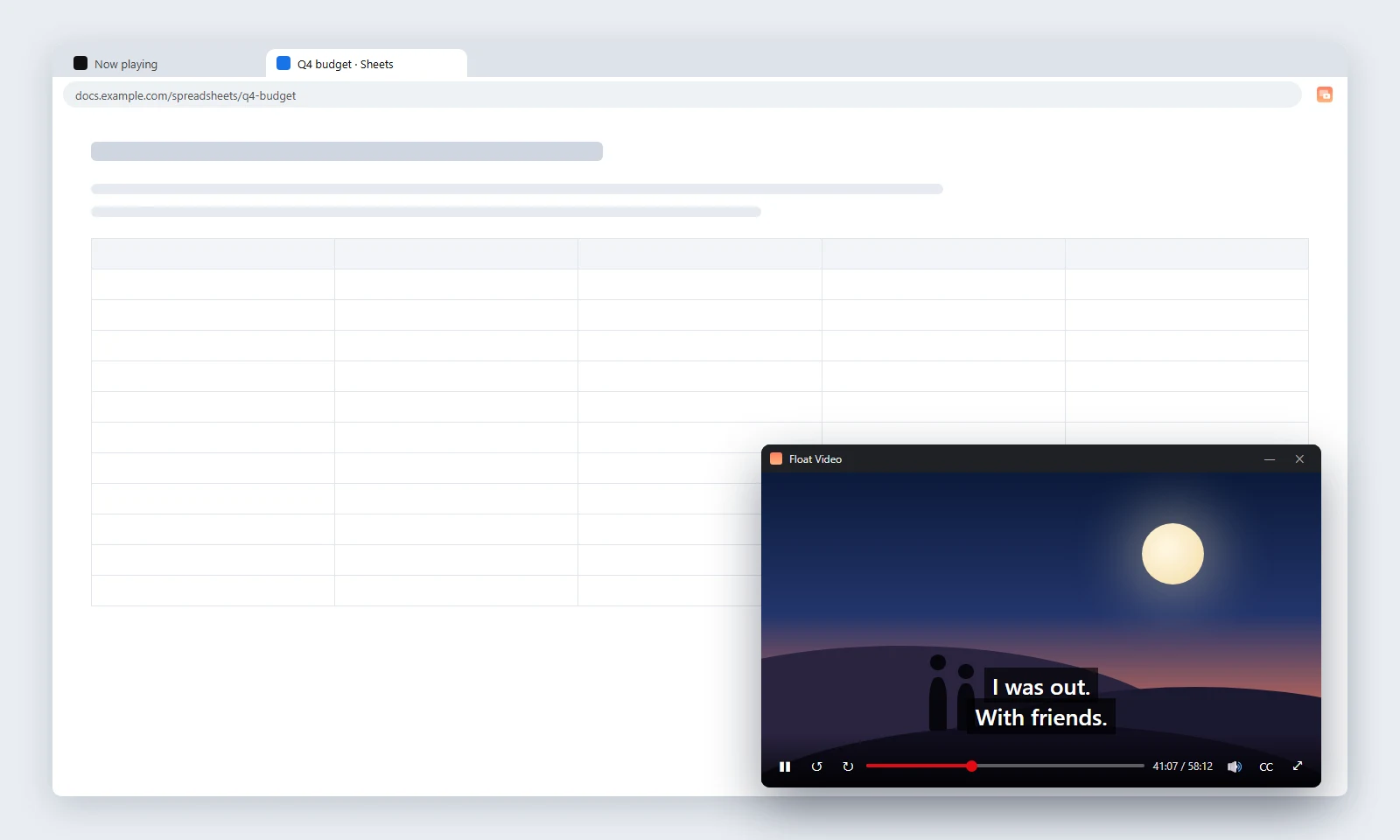This screenshot has height=840, width=1400.
Task: Switch to the Now playing tab
Action: click(x=163, y=64)
